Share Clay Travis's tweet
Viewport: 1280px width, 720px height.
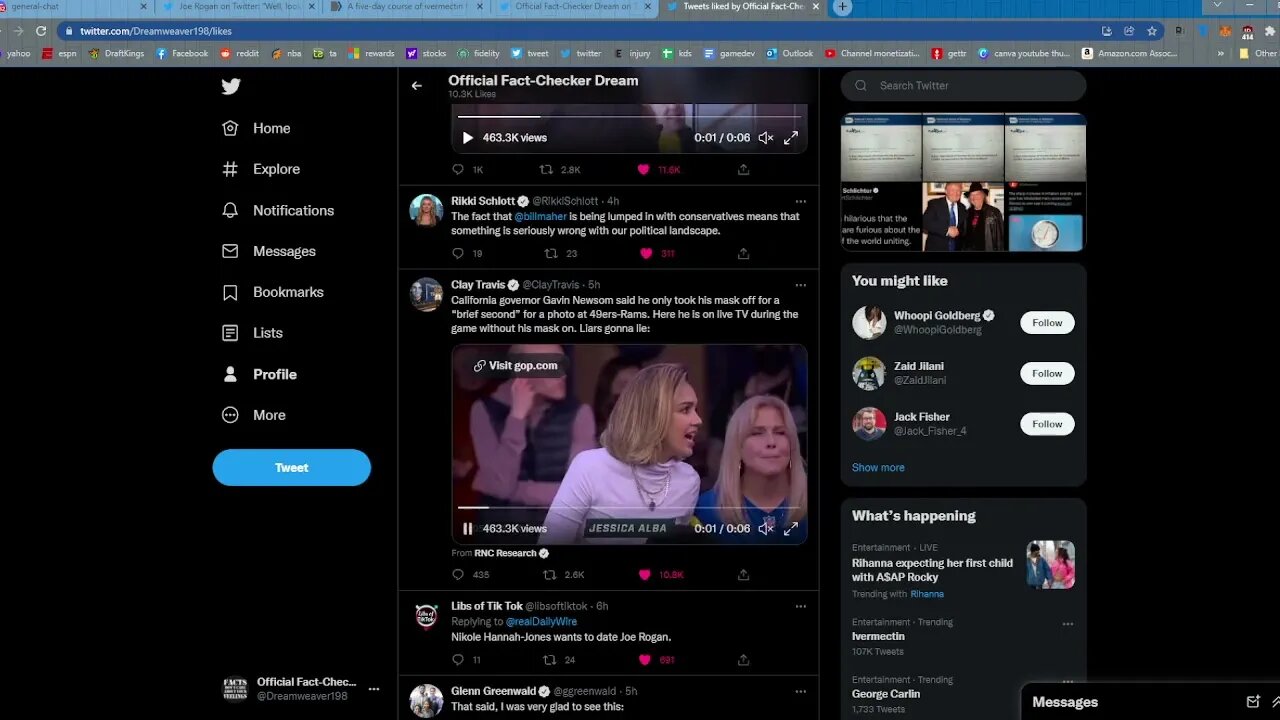pyautogui.click(x=743, y=575)
